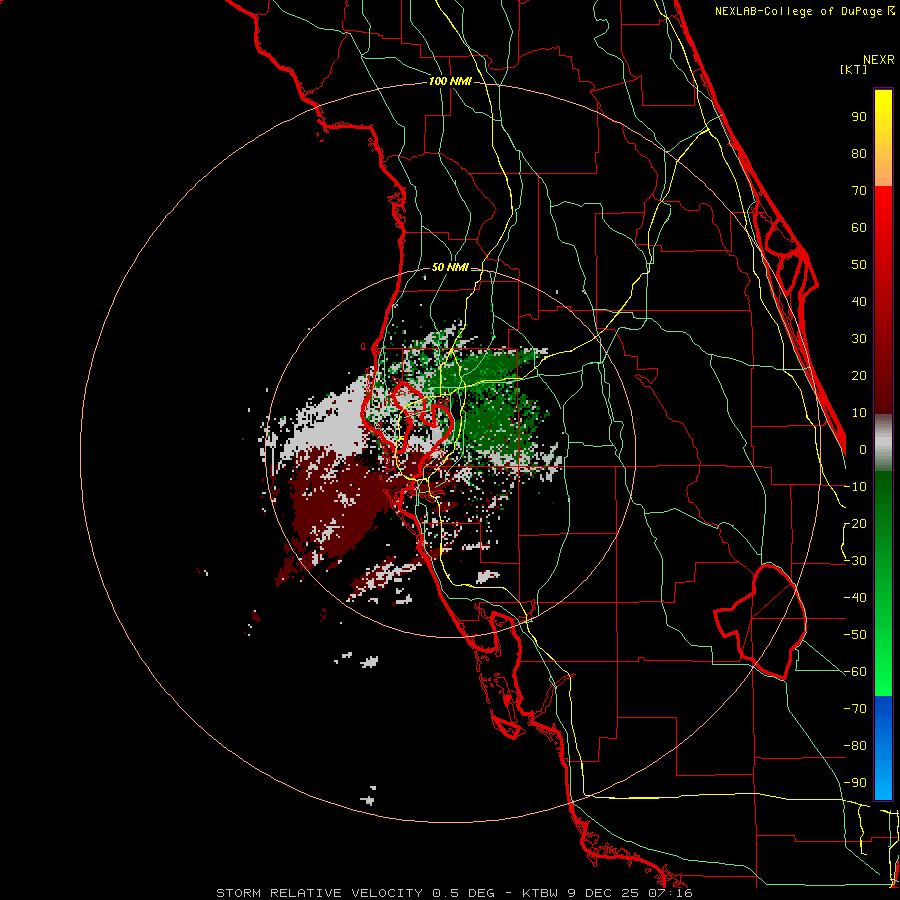Click the "50 NMI" range ring label
The image size is (900, 900).
coord(450,267)
